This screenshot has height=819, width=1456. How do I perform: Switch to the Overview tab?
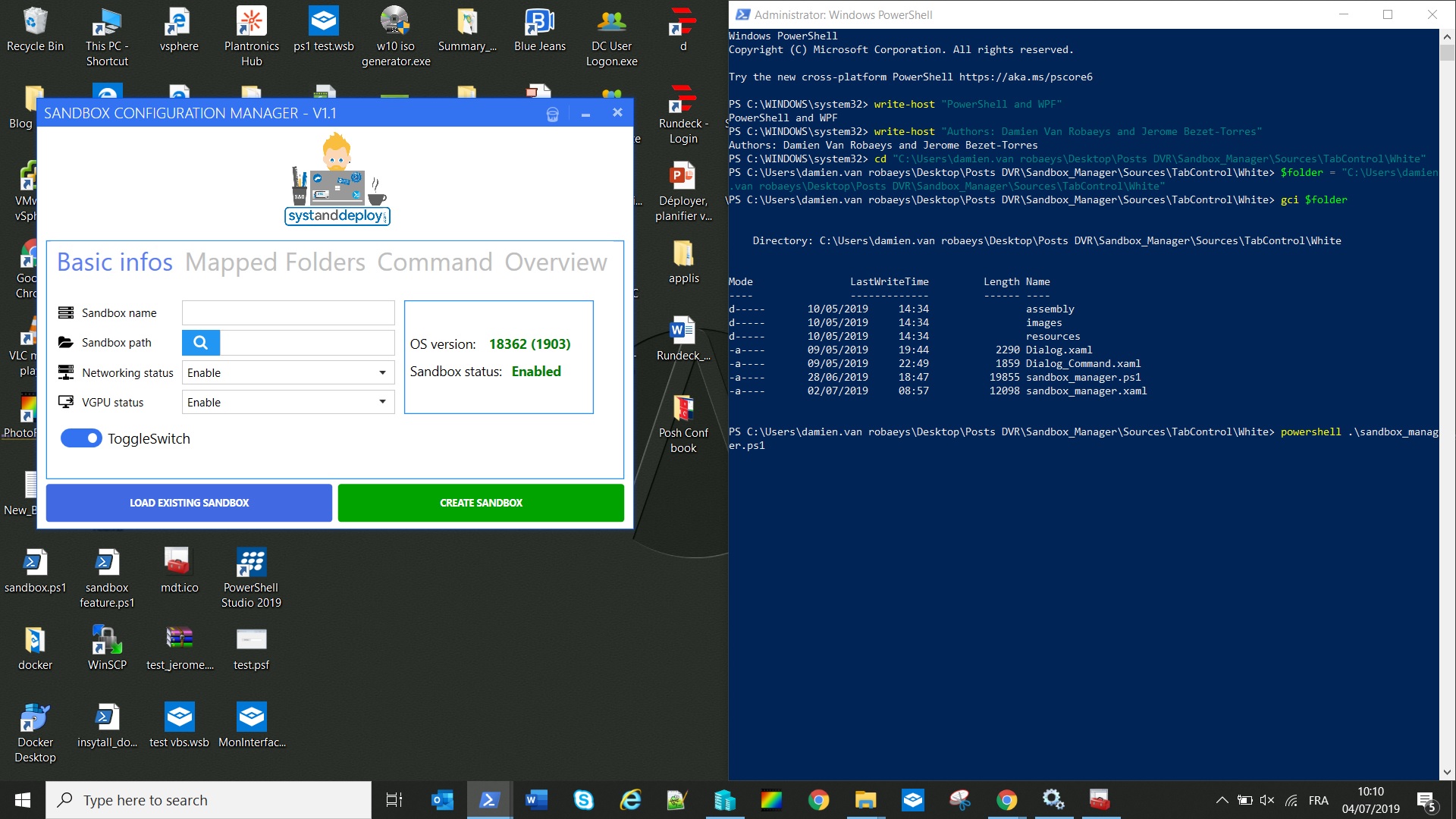(x=556, y=262)
